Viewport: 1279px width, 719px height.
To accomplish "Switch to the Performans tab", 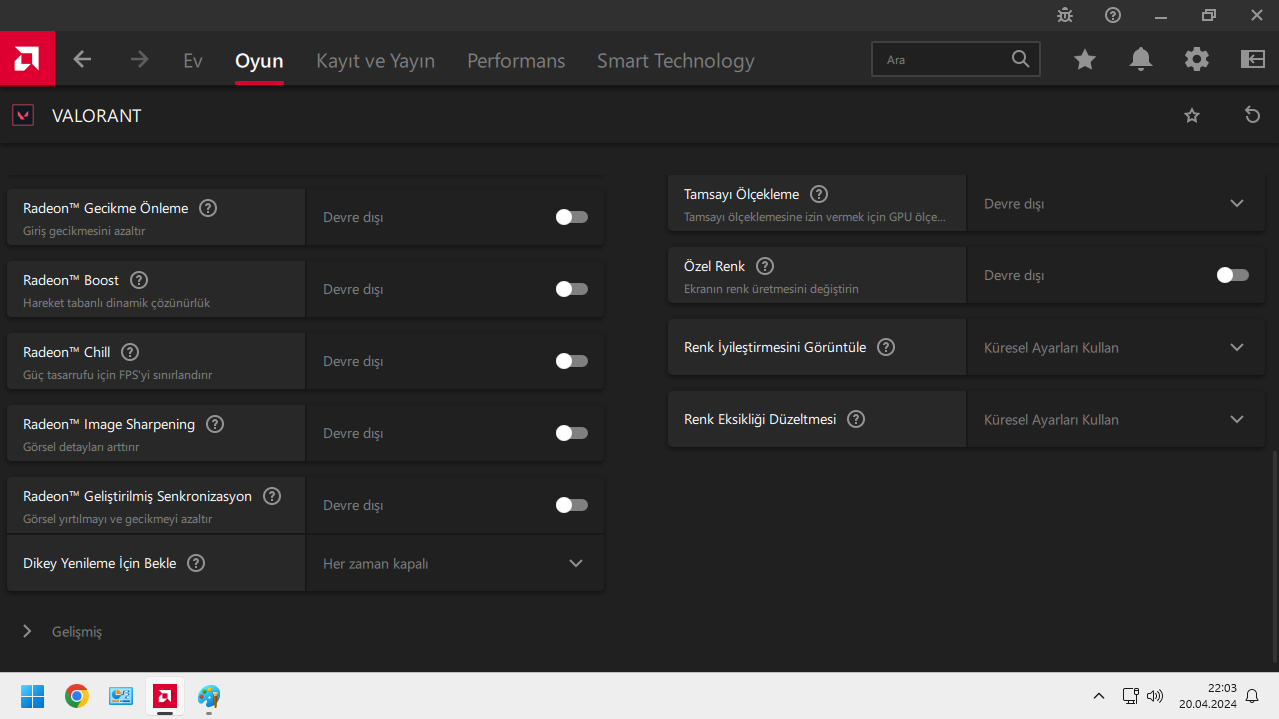I will (x=516, y=61).
